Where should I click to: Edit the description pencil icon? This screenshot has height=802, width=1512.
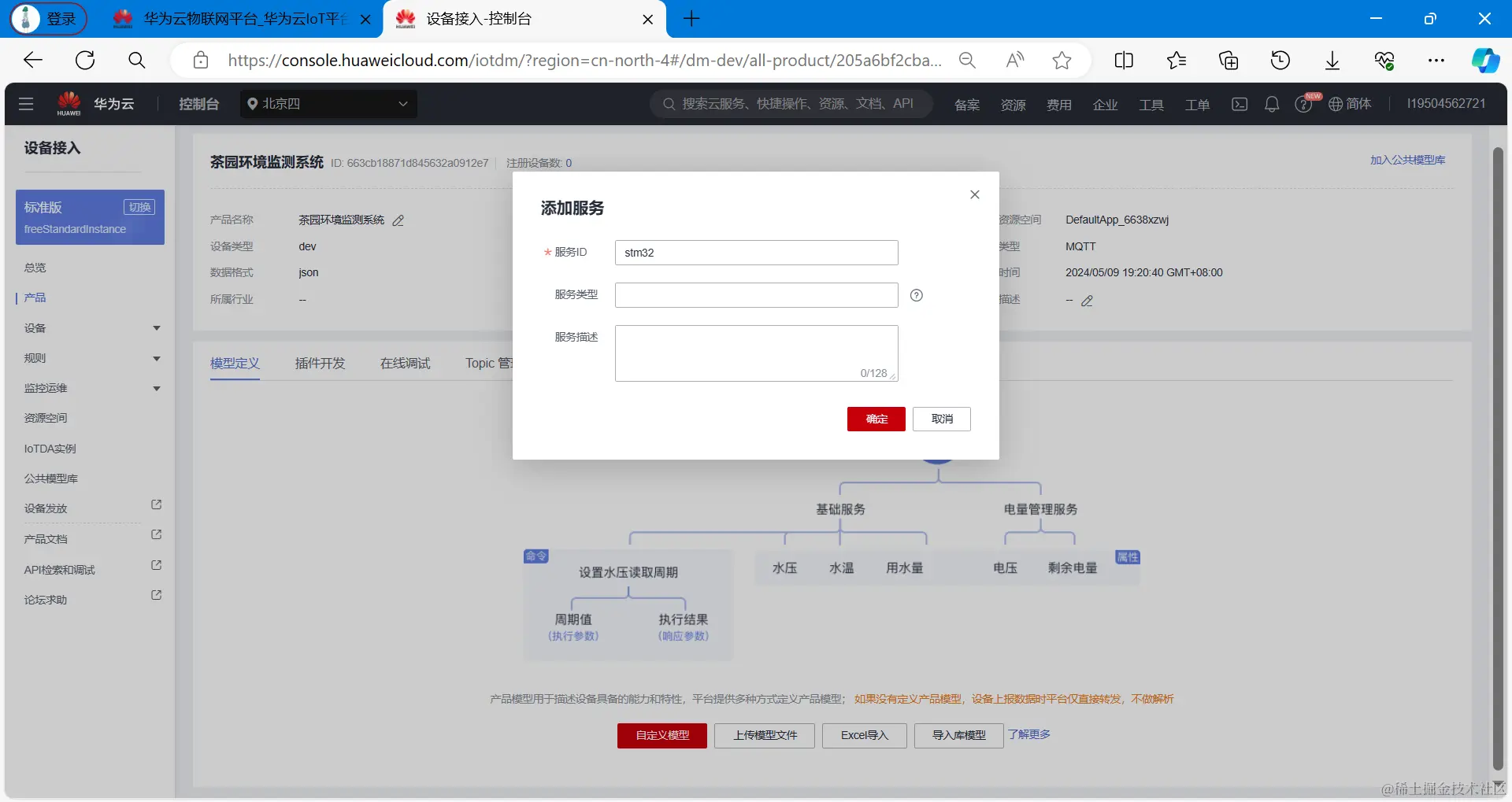(1087, 301)
